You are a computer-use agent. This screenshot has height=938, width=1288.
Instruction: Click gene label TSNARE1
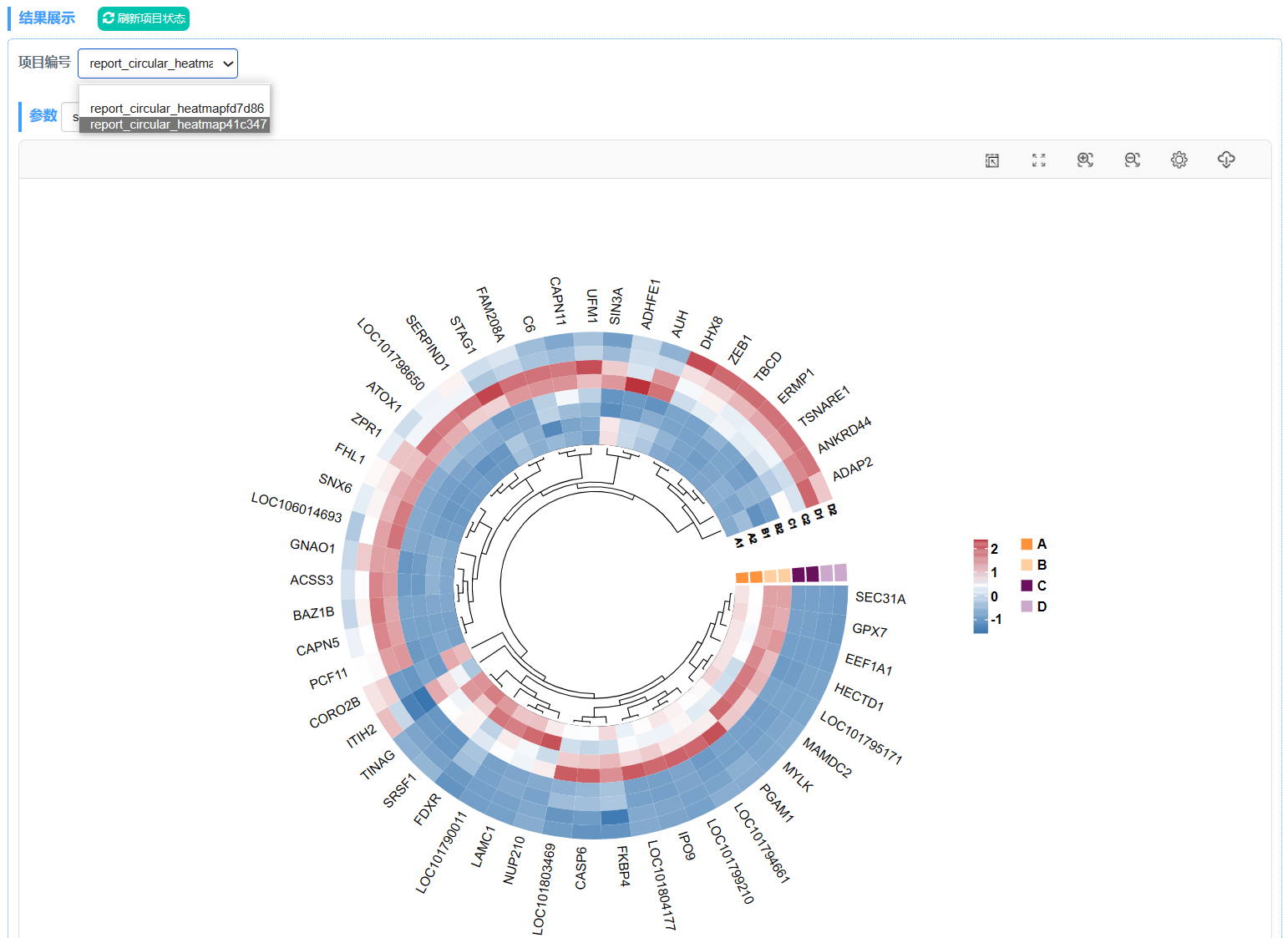[824, 406]
